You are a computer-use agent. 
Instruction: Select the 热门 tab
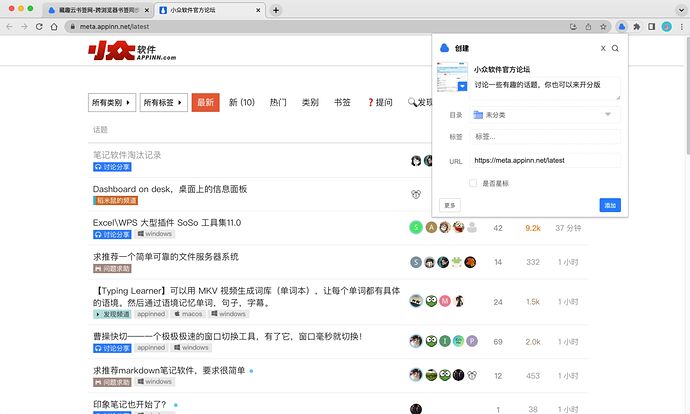[x=278, y=103]
